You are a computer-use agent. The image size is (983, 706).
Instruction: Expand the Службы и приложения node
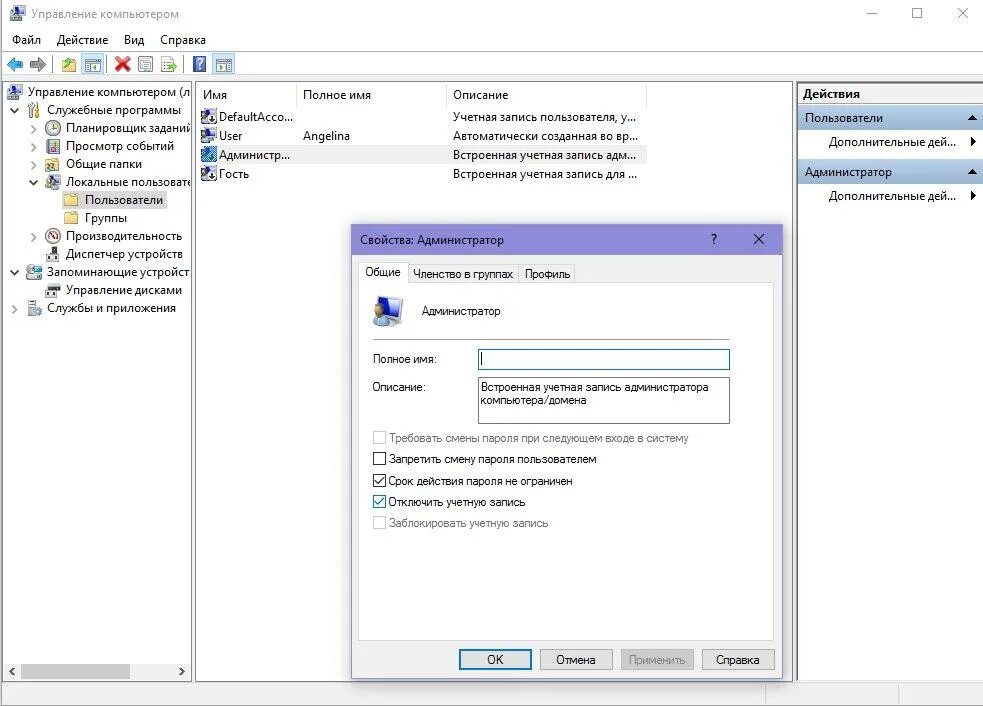tap(14, 309)
